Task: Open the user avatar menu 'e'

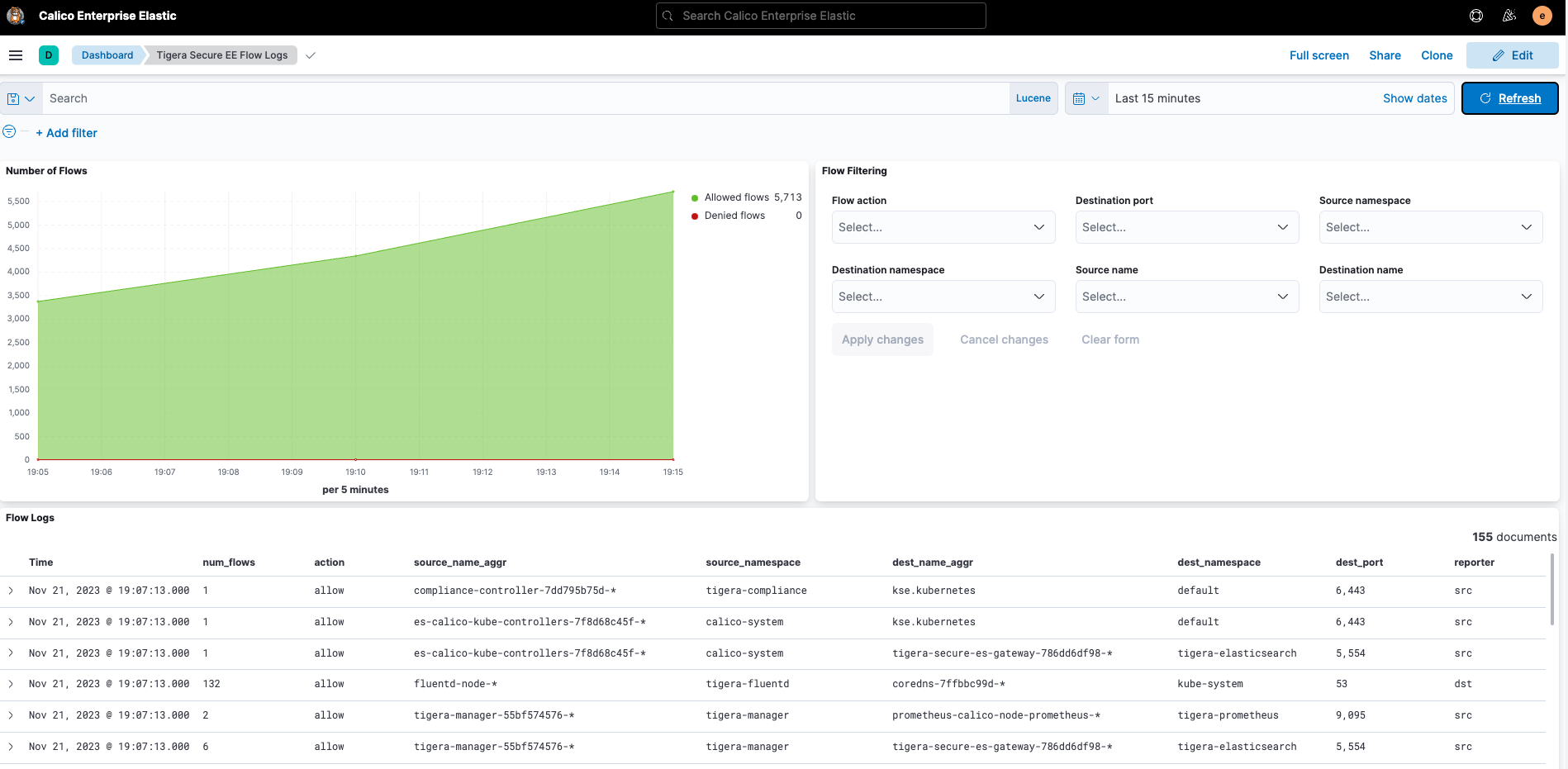Action: click(1542, 16)
